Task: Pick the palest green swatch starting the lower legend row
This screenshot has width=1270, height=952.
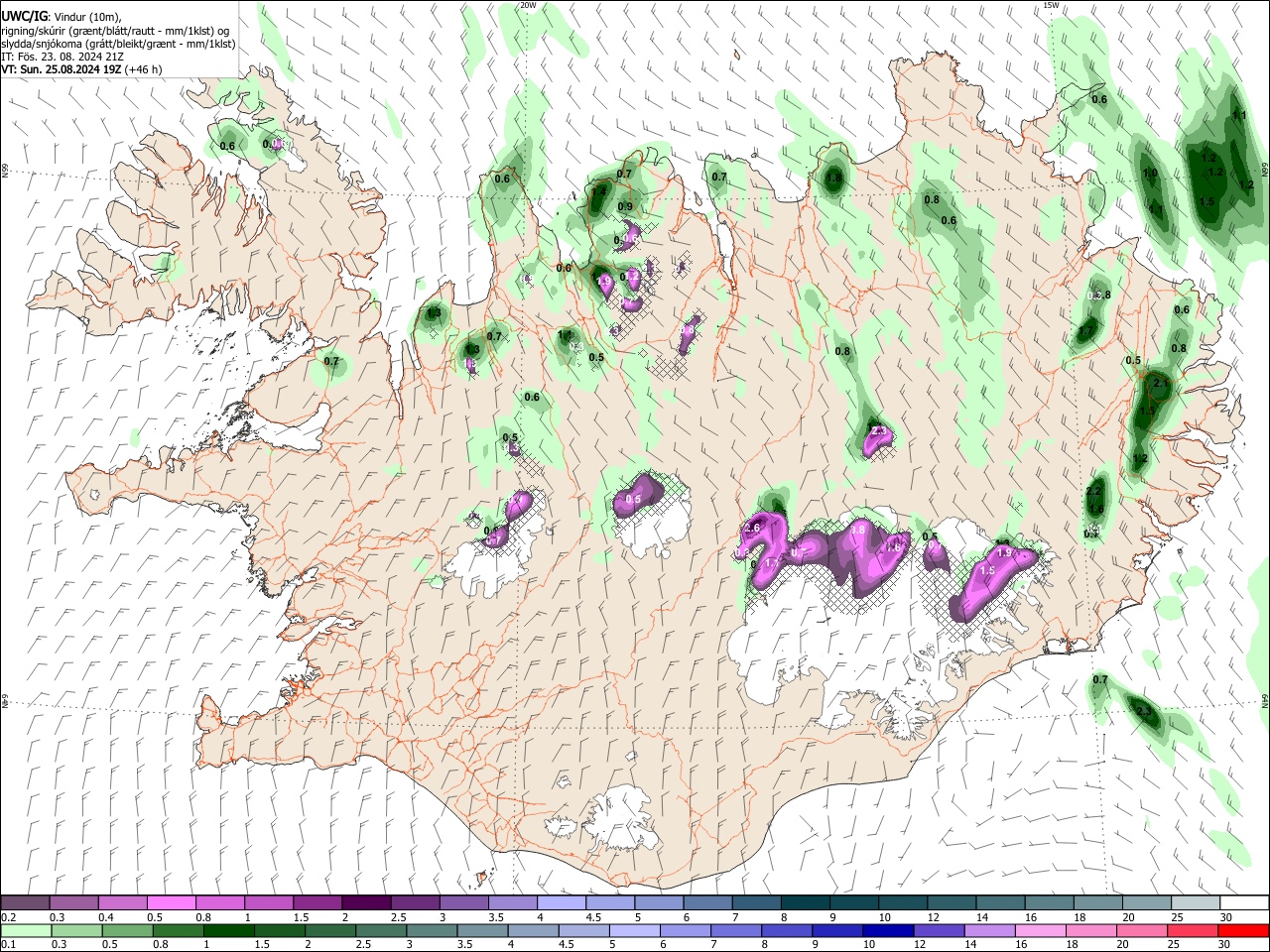Action: point(26,930)
